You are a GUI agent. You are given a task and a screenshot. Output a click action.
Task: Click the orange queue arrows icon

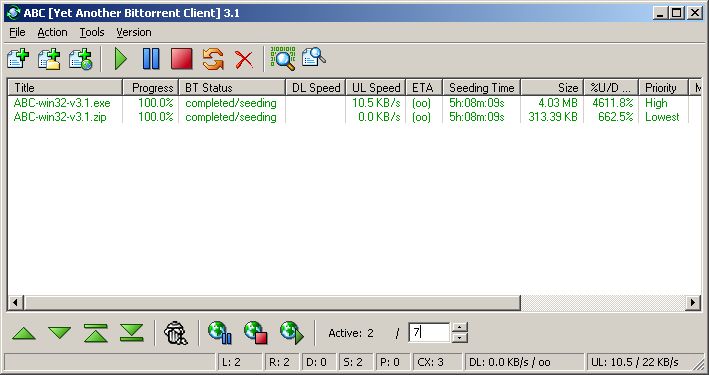click(x=213, y=59)
